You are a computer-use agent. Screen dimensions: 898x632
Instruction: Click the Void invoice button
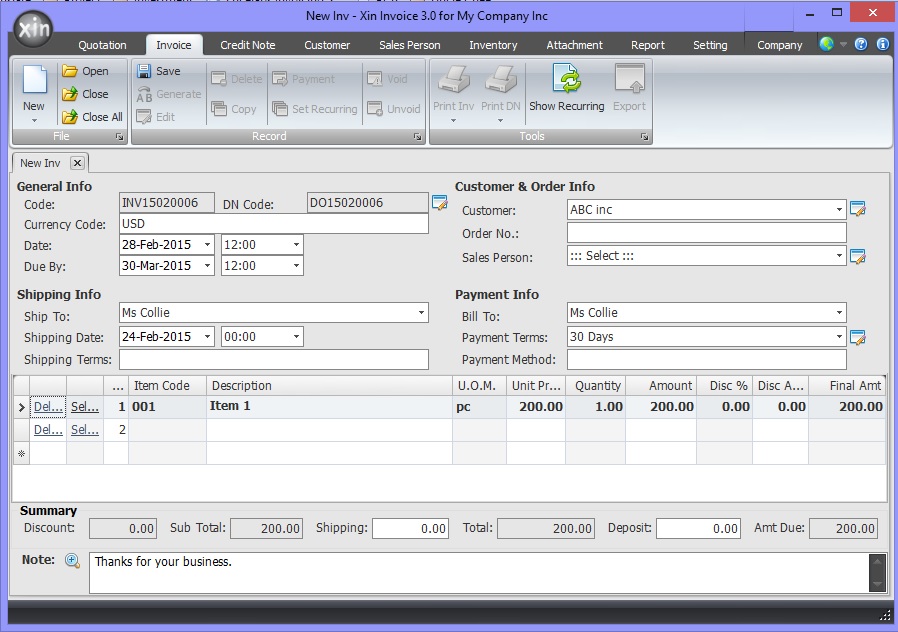point(387,79)
